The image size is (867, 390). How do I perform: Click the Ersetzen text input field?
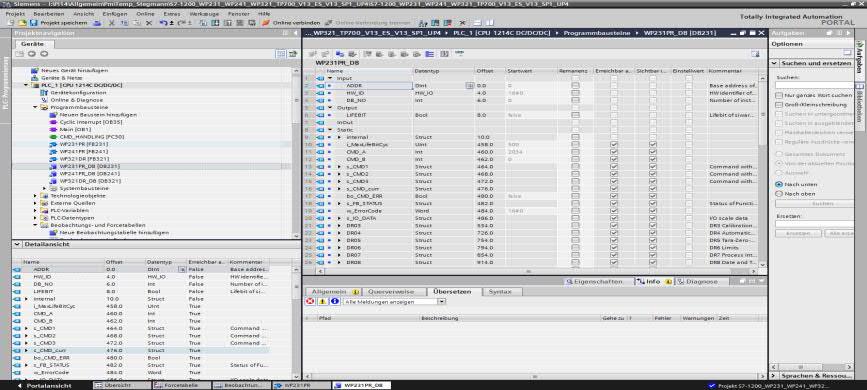pyautogui.click(x=813, y=224)
